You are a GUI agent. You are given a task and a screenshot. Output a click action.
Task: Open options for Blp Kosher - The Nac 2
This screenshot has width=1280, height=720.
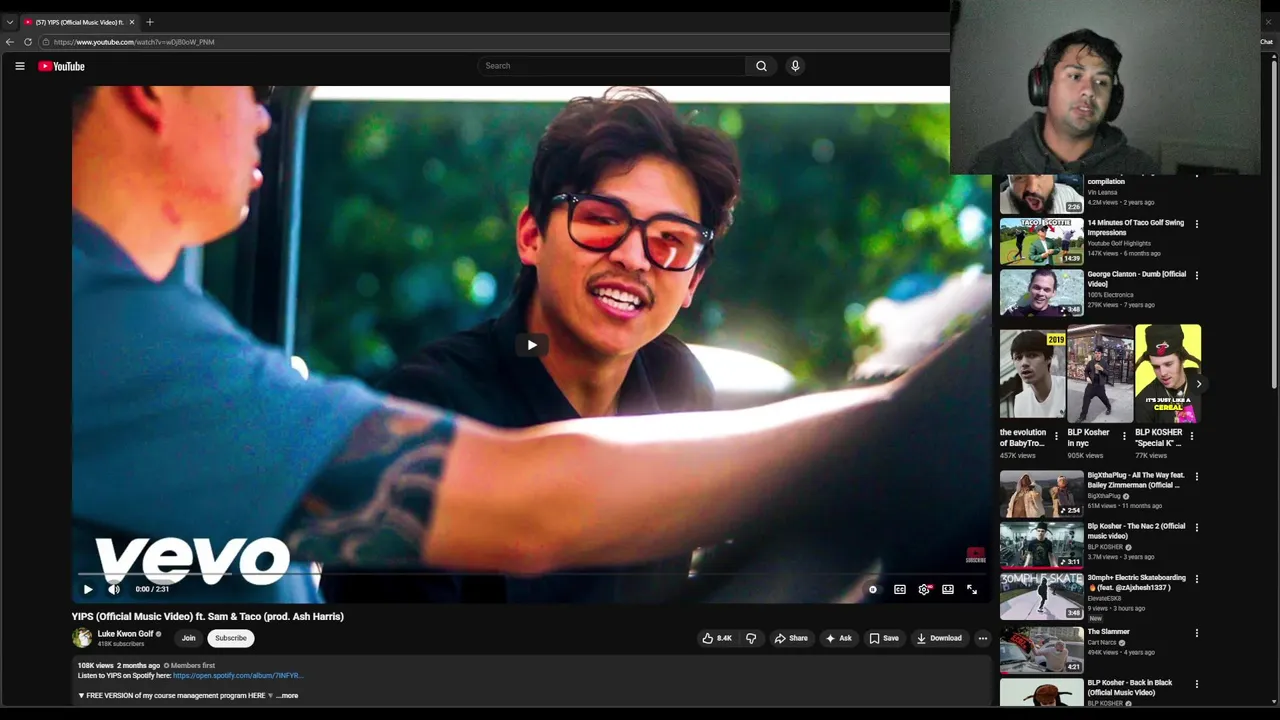(x=1196, y=527)
